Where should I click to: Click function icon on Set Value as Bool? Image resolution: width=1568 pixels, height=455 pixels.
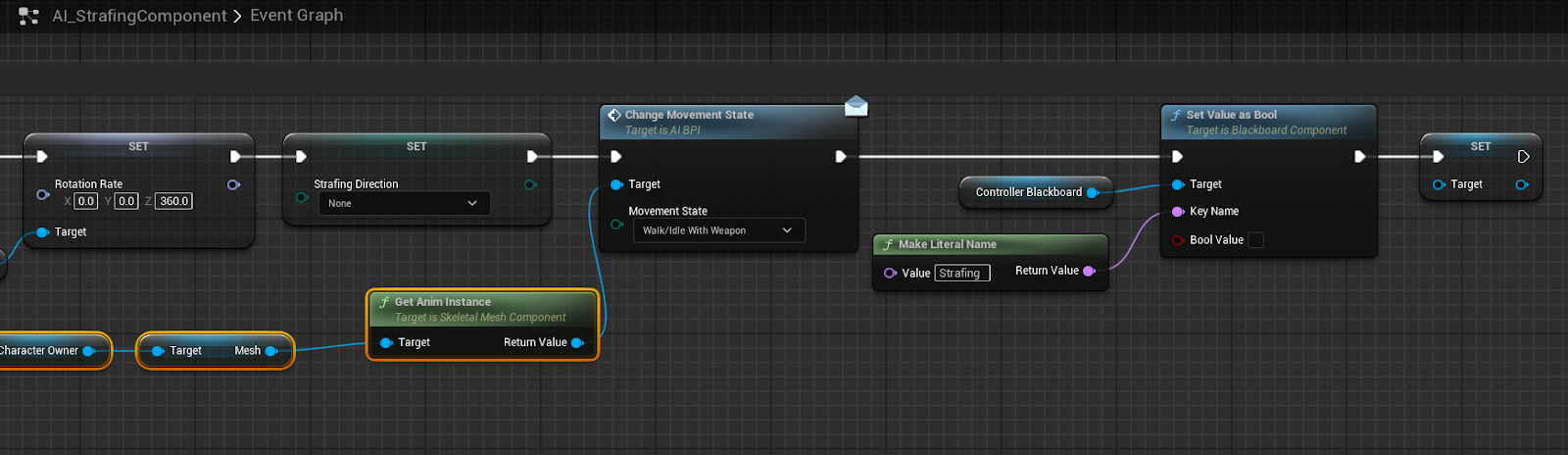[1176, 115]
